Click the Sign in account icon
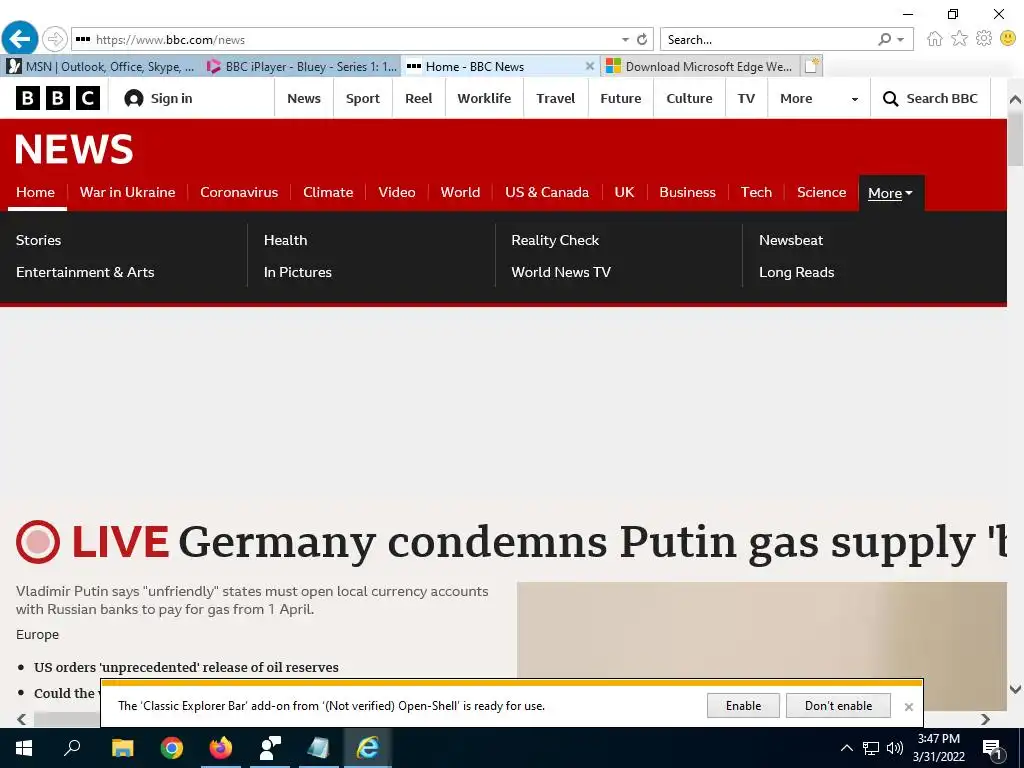The image size is (1024, 768). (x=134, y=99)
